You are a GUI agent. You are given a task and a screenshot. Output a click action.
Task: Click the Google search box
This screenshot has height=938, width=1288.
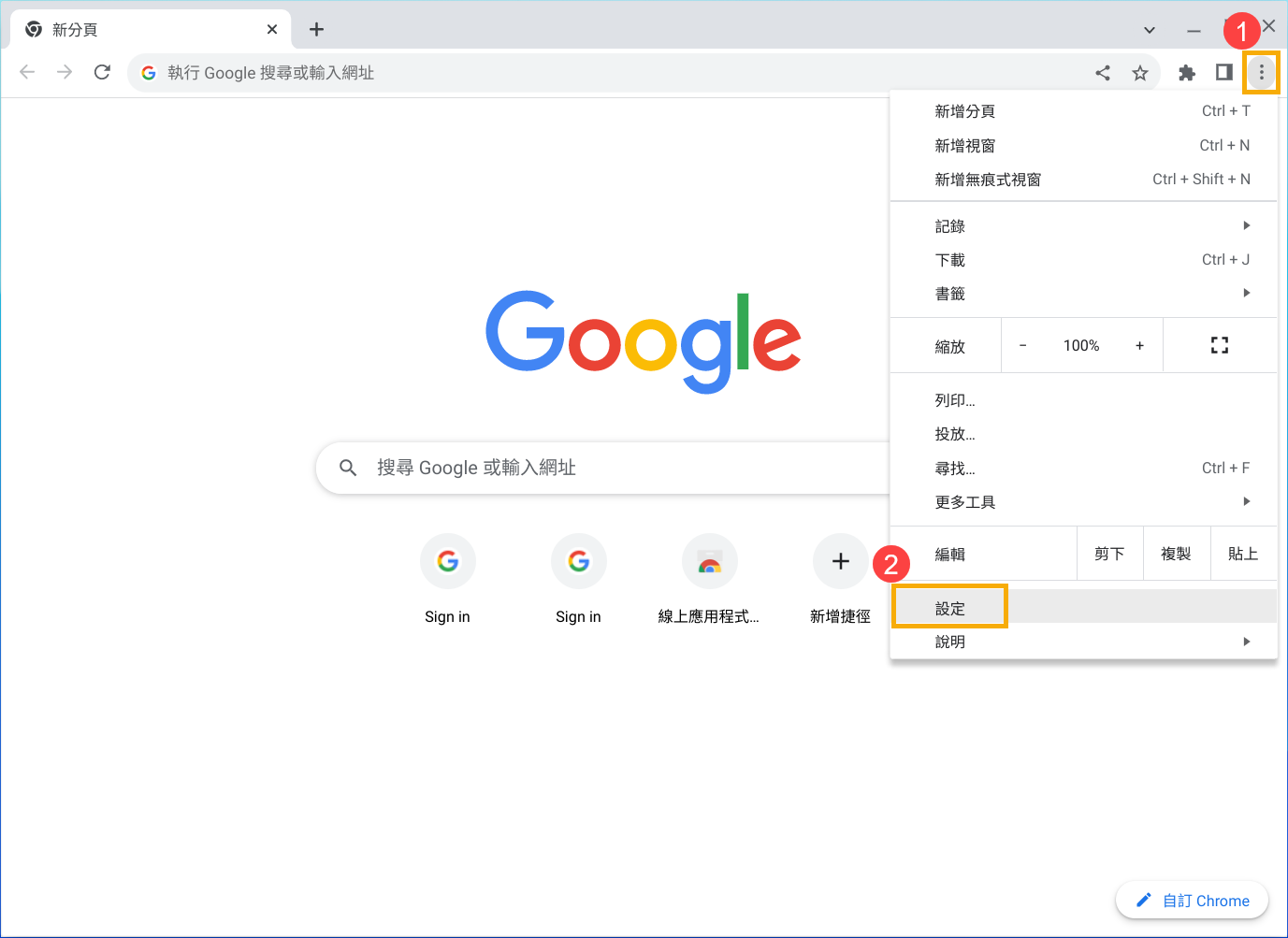[x=603, y=468]
